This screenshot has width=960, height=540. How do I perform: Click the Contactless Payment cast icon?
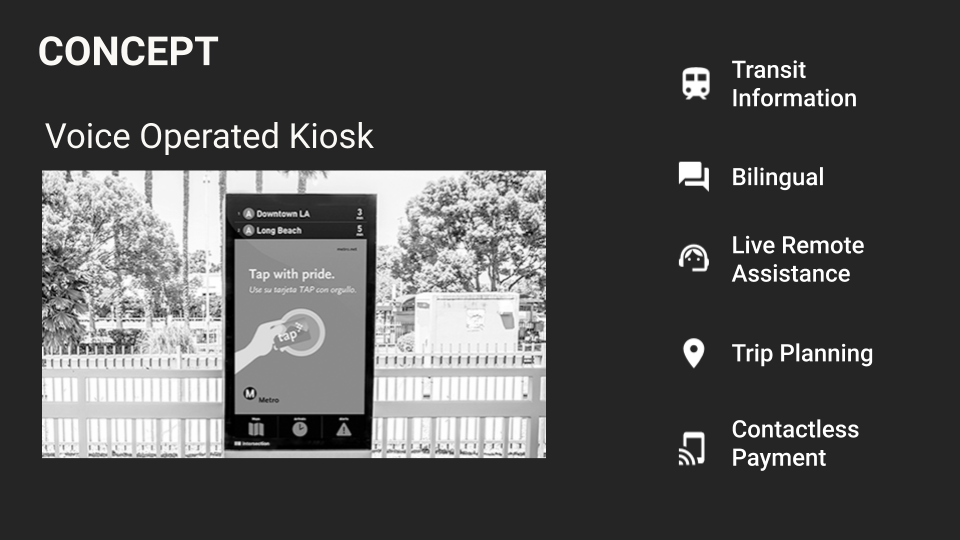click(692, 449)
